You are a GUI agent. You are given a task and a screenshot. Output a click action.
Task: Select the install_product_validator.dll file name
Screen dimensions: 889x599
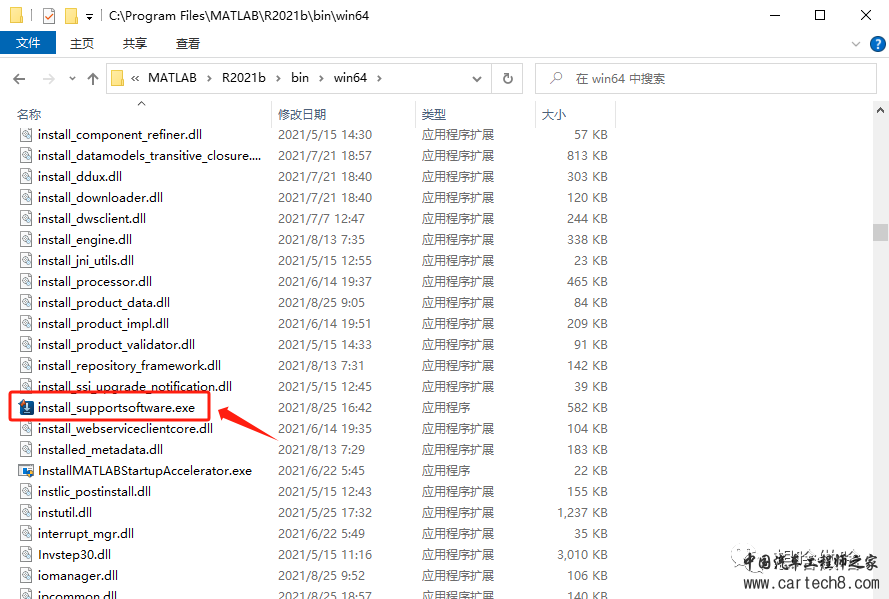click(x=116, y=345)
